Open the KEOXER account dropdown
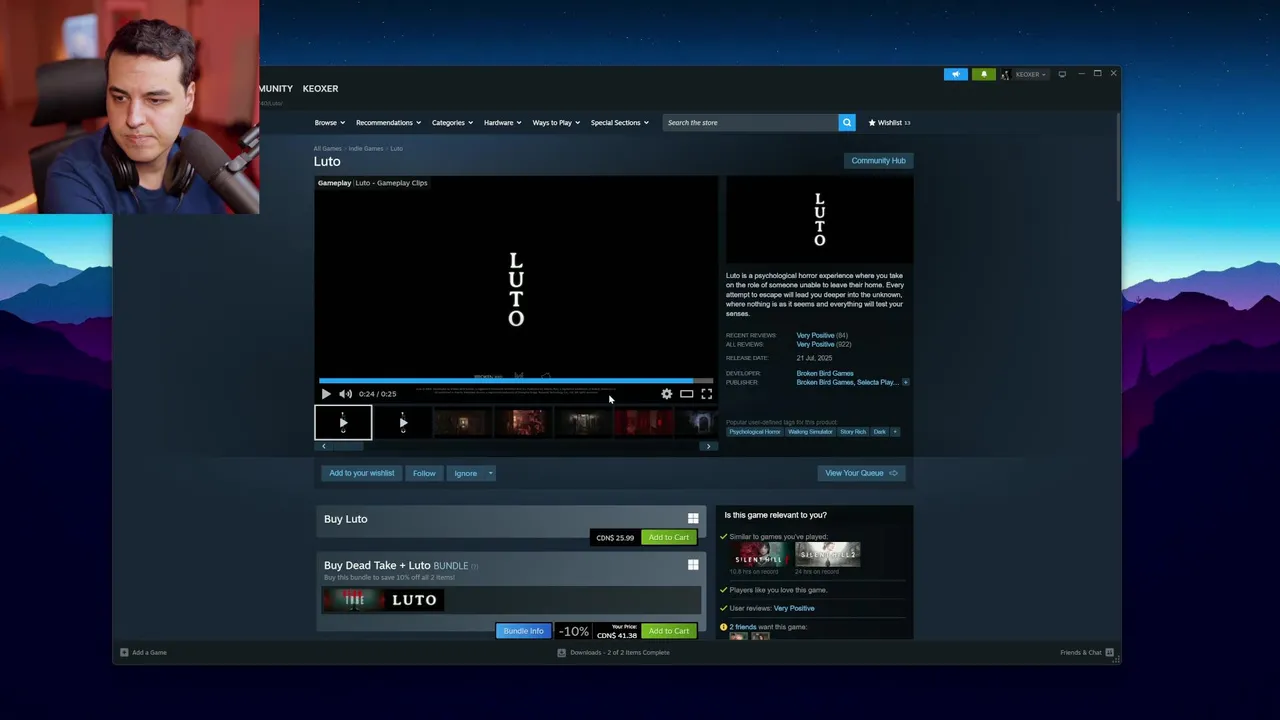The image size is (1280, 720). pyautogui.click(x=1031, y=74)
